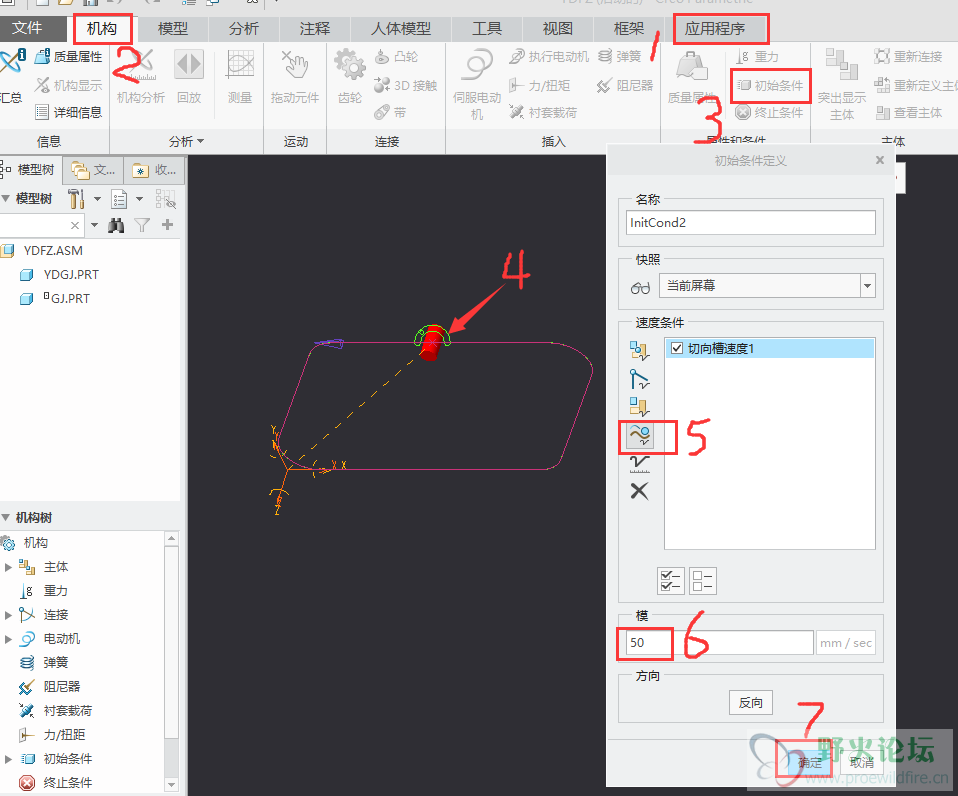Switch to the 模型 ribbon tab
The height and width of the screenshot is (796, 958).
click(172, 28)
